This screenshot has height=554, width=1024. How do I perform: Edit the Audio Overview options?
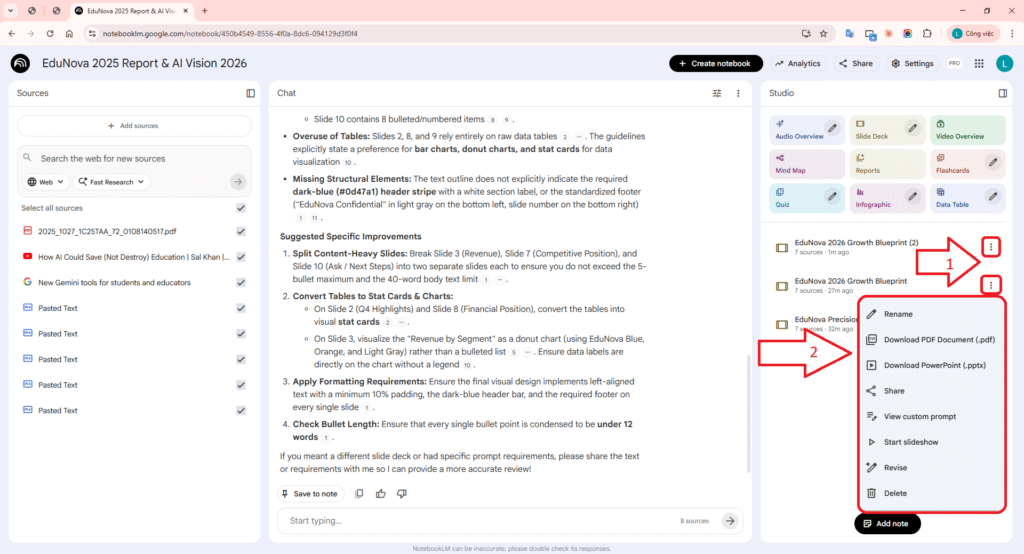833,128
